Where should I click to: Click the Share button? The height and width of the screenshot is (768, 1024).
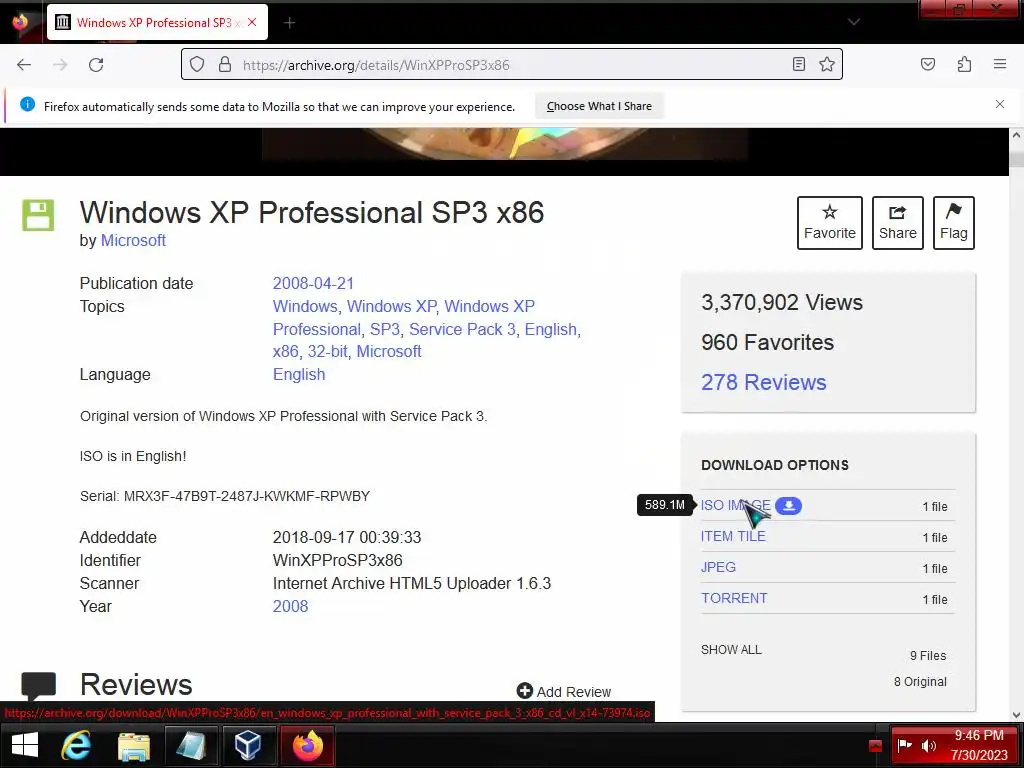pos(897,223)
